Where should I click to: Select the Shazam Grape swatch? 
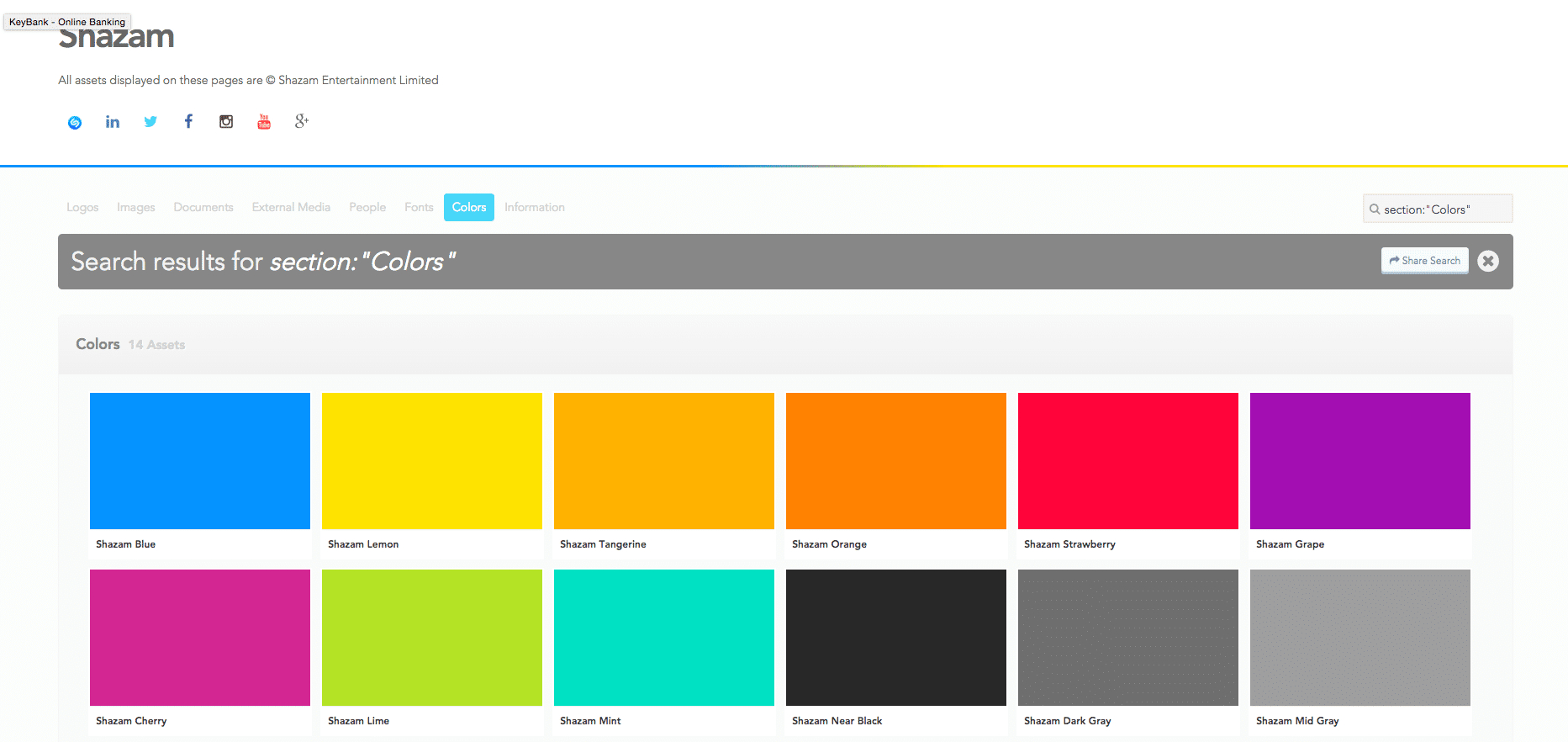(1360, 461)
